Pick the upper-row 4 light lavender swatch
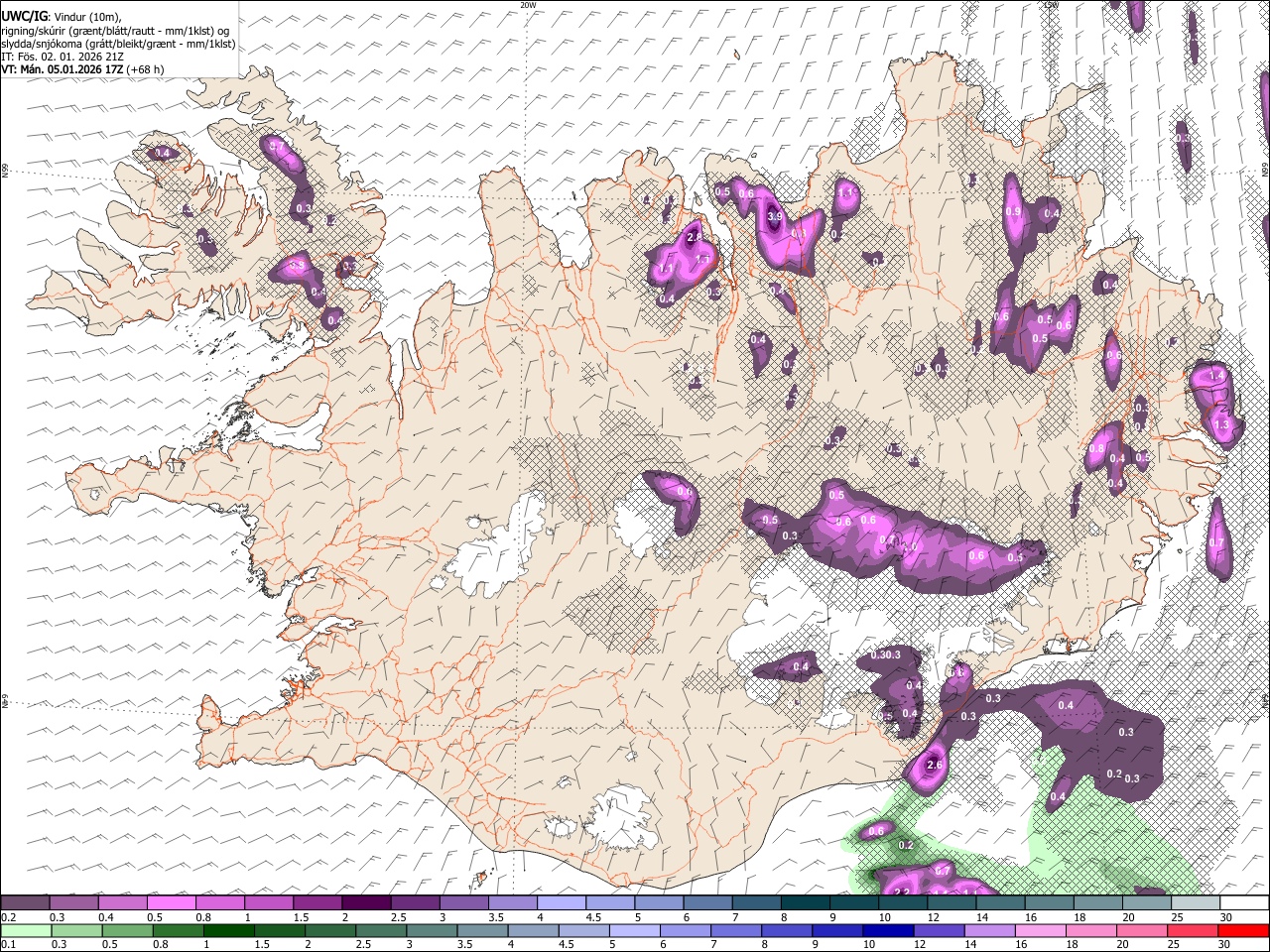 tap(561, 902)
